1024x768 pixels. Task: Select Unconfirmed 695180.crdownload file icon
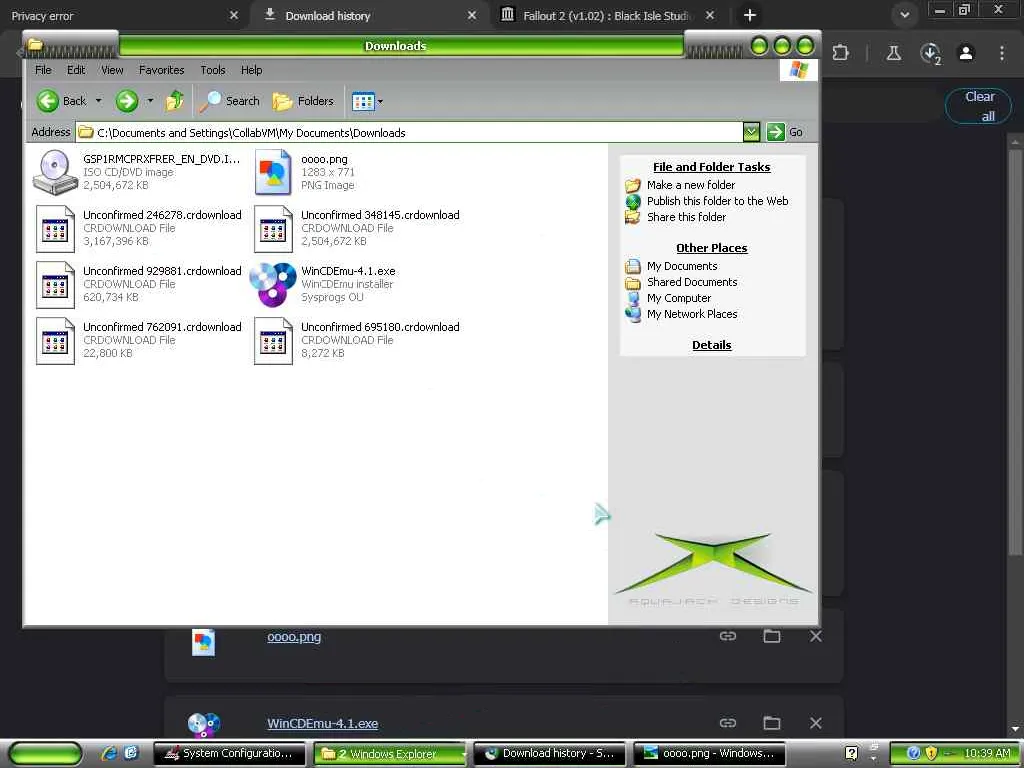273,341
